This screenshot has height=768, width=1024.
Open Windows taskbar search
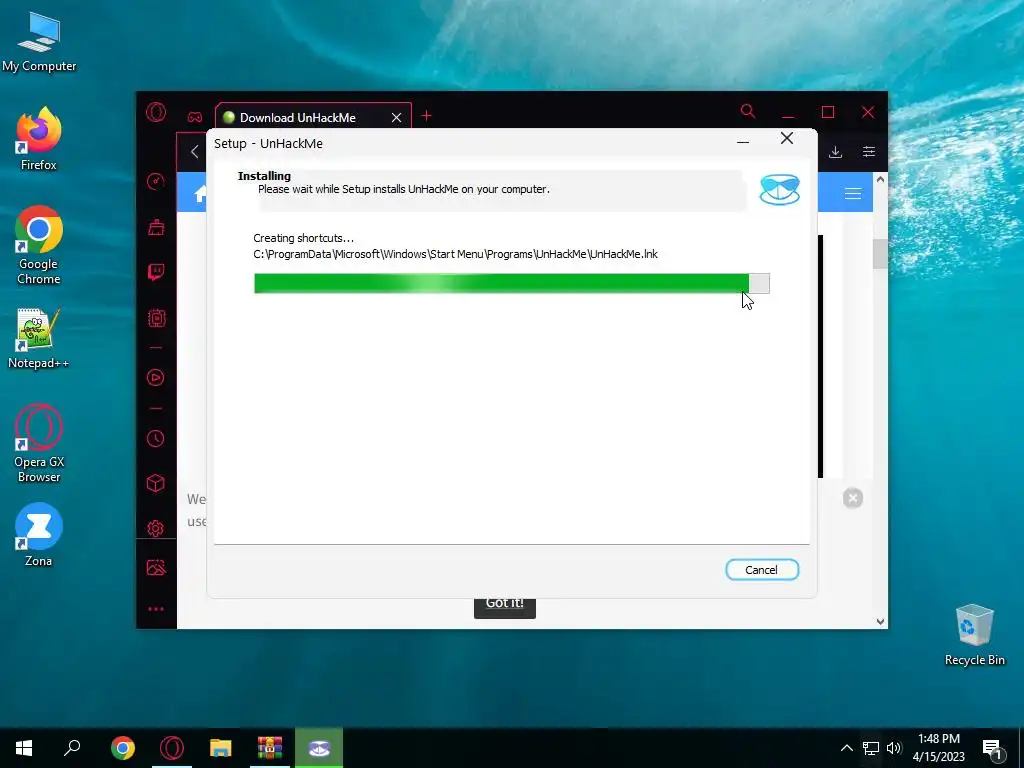(72, 748)
